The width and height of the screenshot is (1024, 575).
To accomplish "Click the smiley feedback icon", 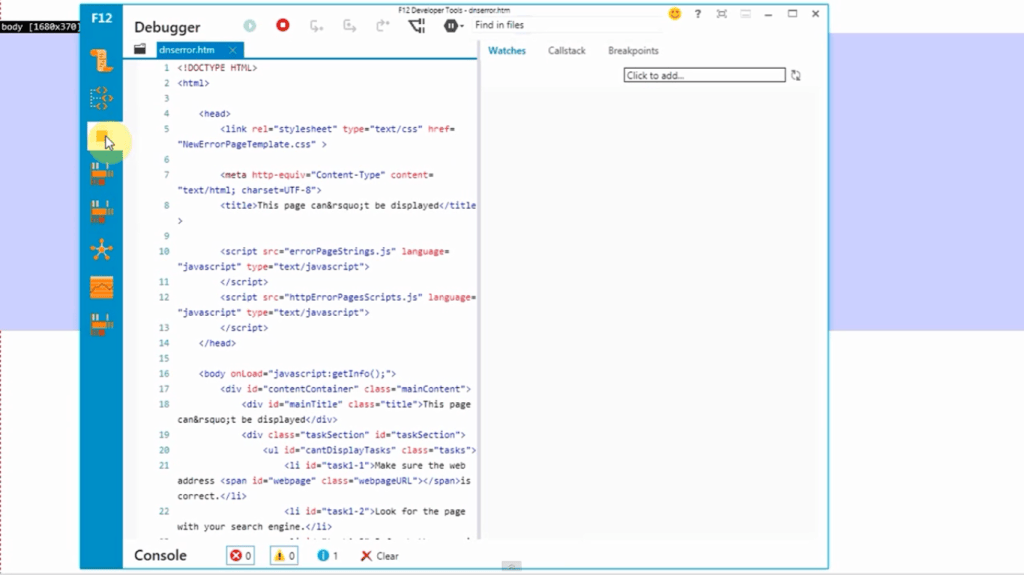I will (x=675, y=14).
